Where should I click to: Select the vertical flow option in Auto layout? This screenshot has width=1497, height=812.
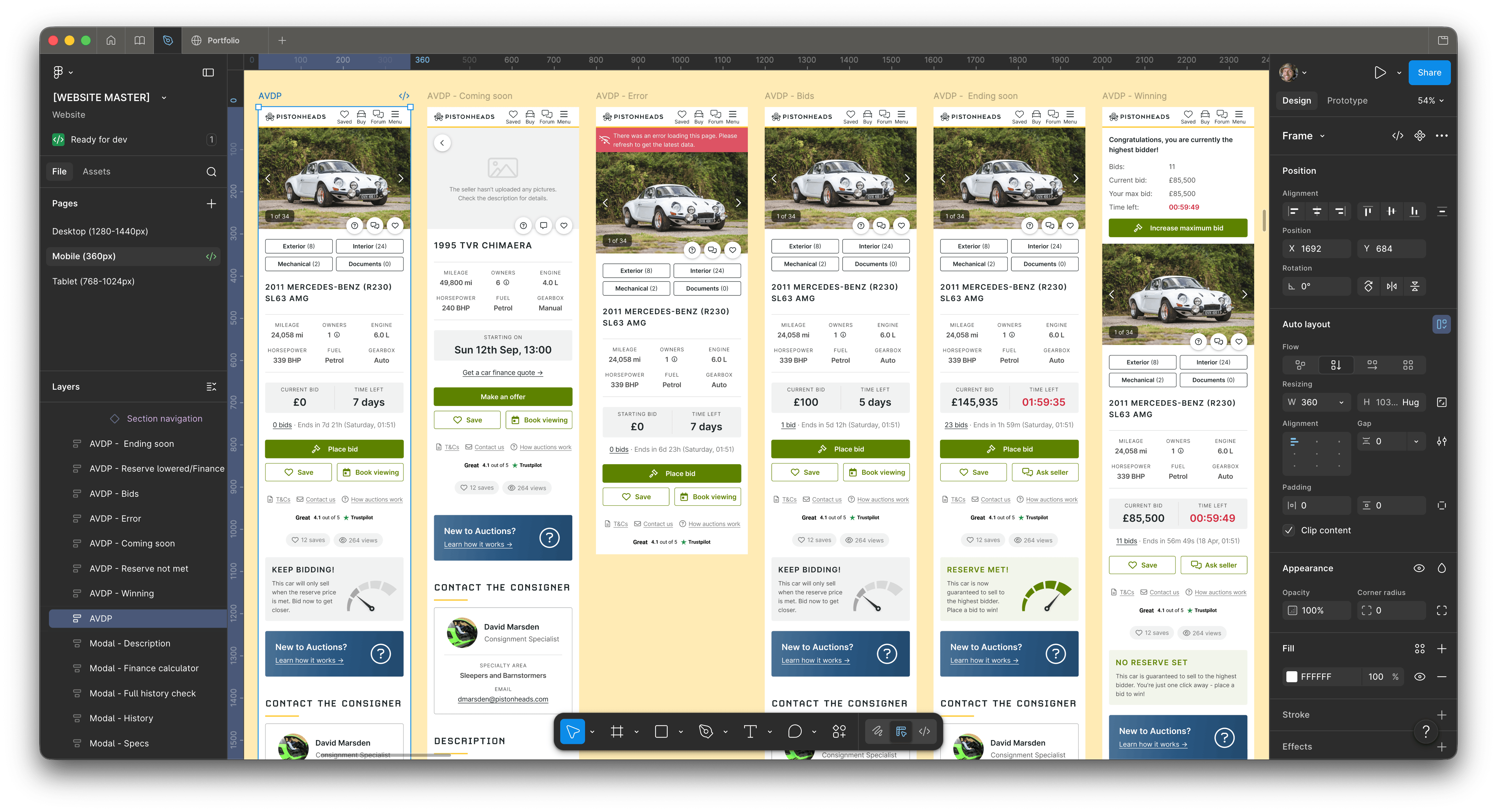1336,365
